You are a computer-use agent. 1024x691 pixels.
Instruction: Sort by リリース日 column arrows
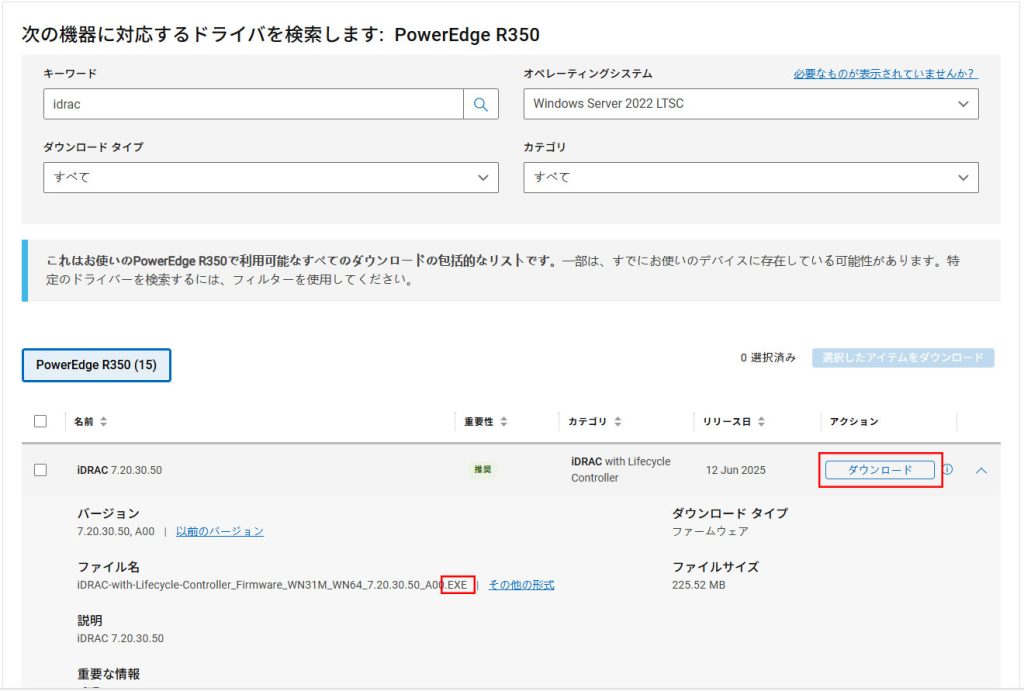[761, 422]
